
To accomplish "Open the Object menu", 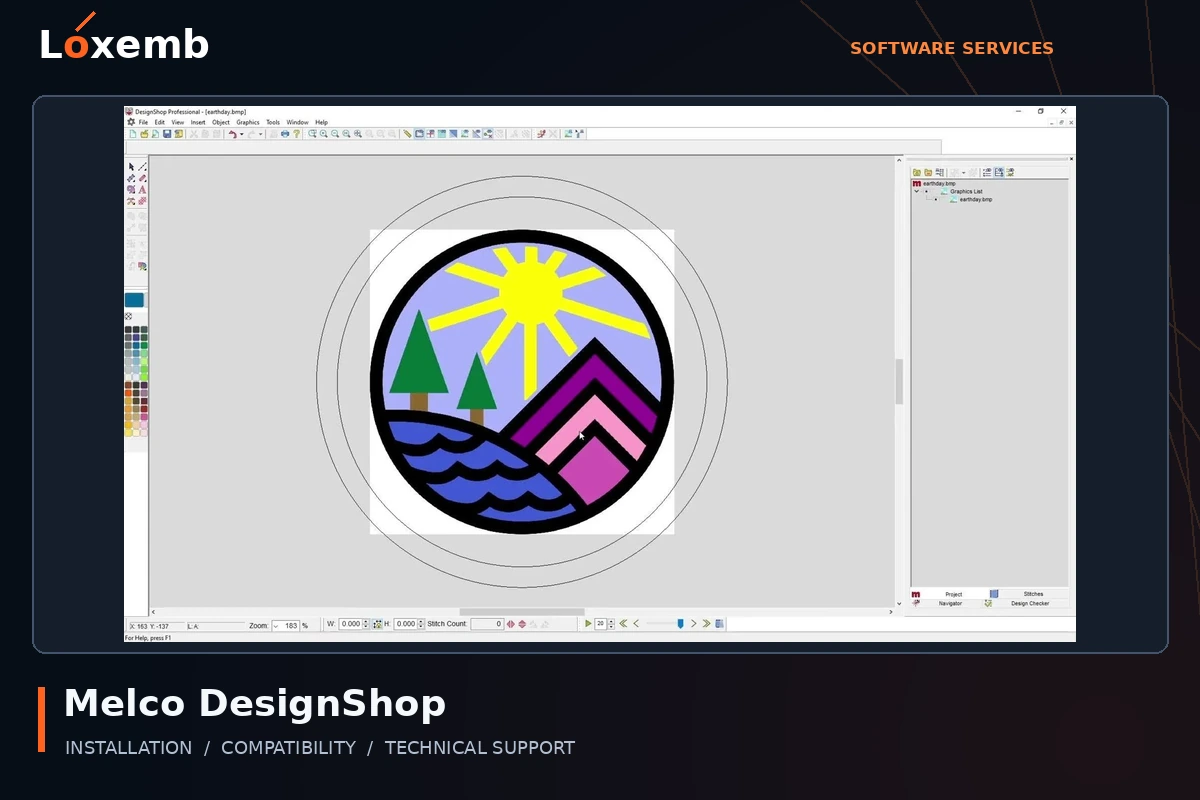I will [221, 122].
